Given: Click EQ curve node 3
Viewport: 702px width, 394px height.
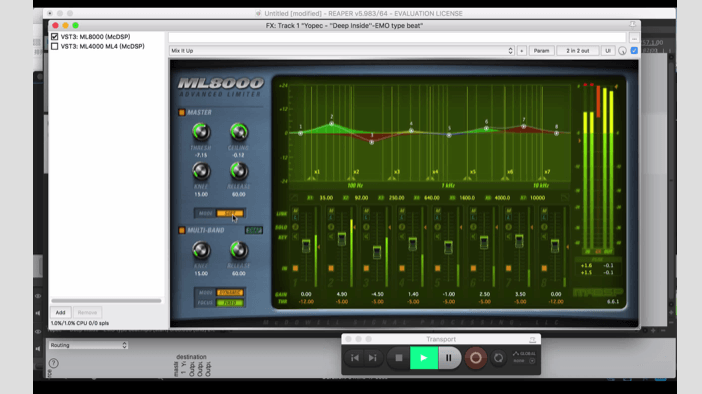Looking at the screenshot, I should [372, 142].
